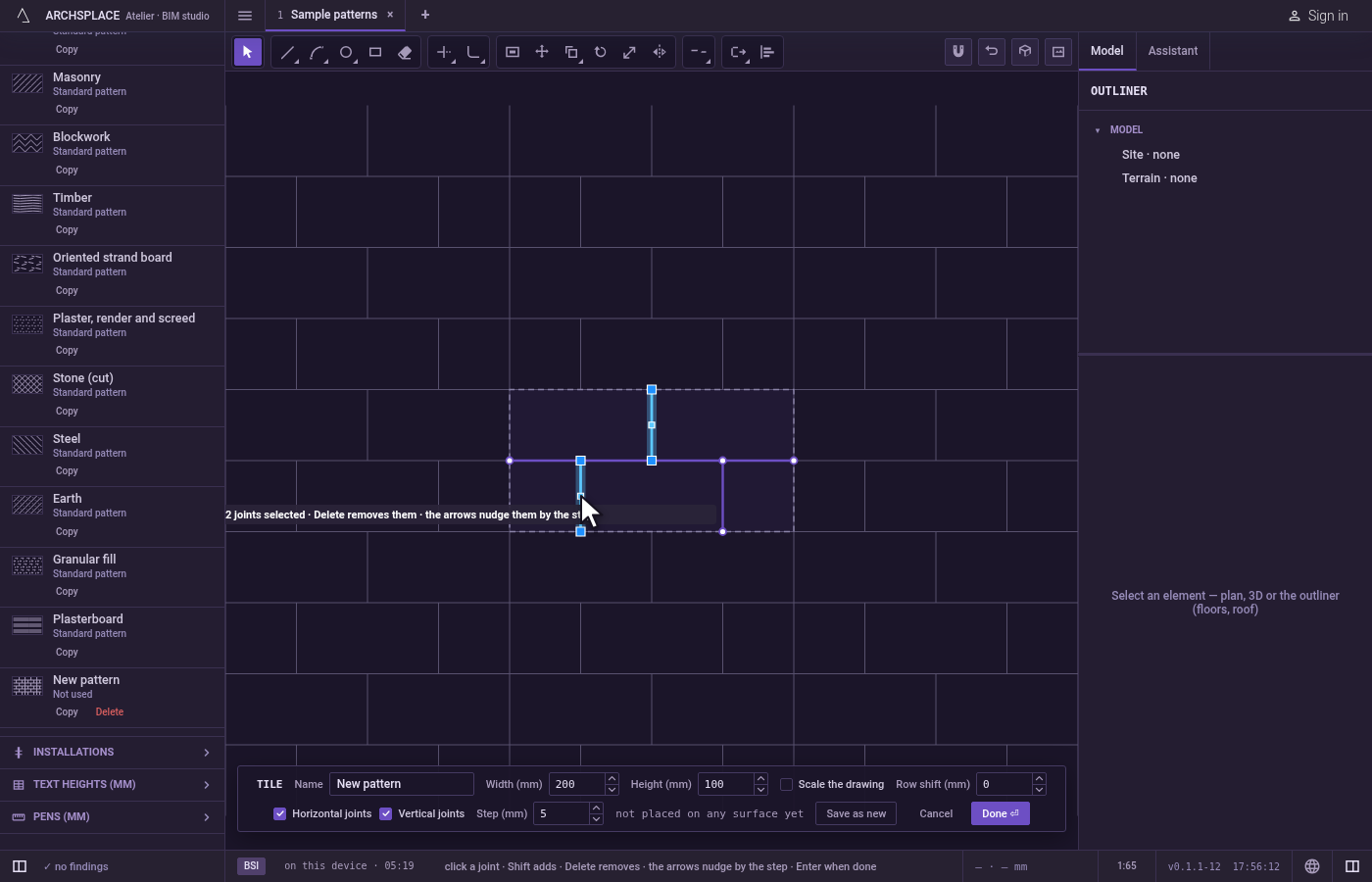This screenshot has height=882, width=1372.
Task: Select the Mirror tool
Action: [660, 52]
